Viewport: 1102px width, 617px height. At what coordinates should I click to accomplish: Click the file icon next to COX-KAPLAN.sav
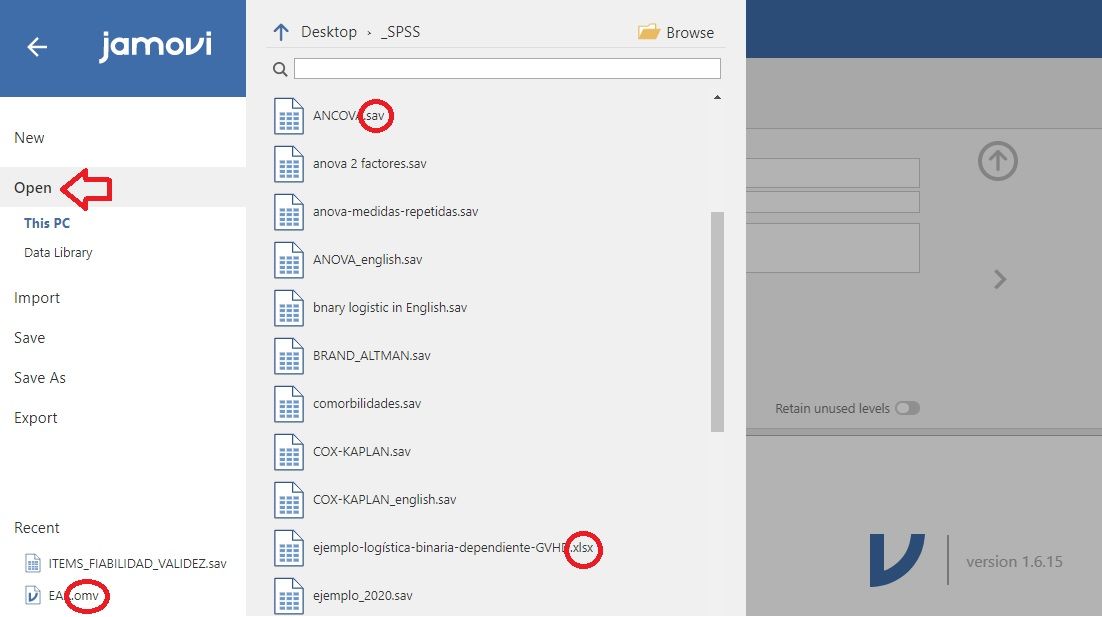(x=288, y=451)
